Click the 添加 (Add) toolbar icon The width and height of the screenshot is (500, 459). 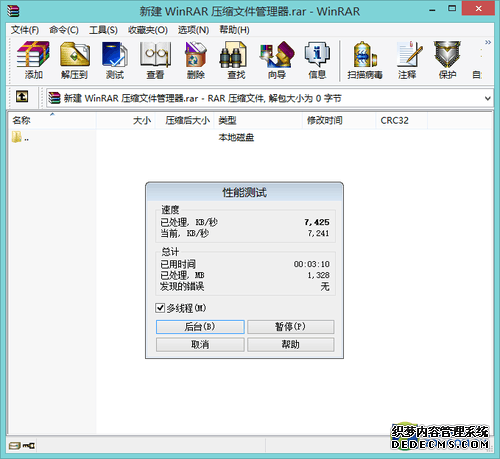[x=33, y=60]
